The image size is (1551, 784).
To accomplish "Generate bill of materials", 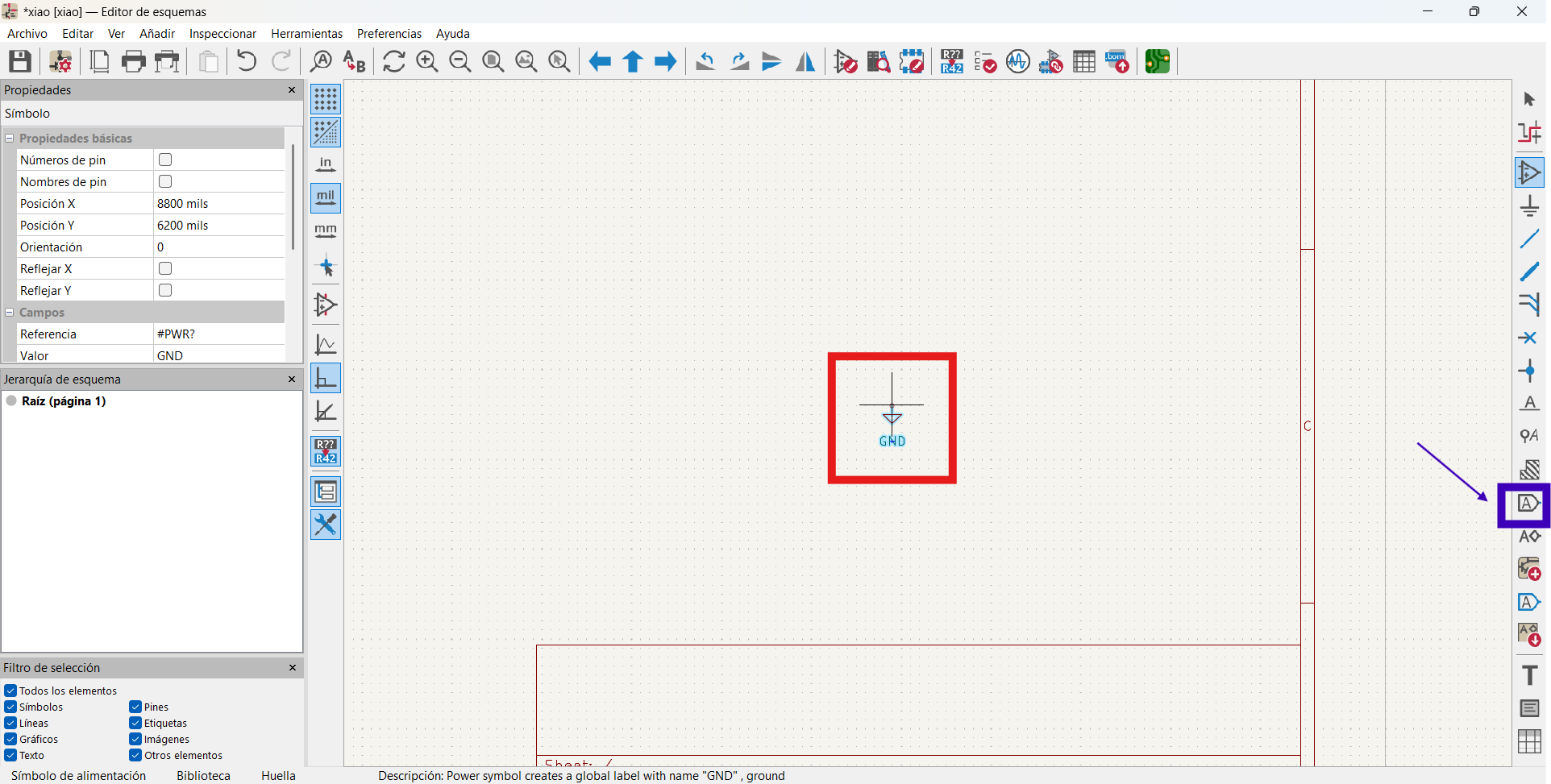I will pyautogui.click(x=1117, y=61).
